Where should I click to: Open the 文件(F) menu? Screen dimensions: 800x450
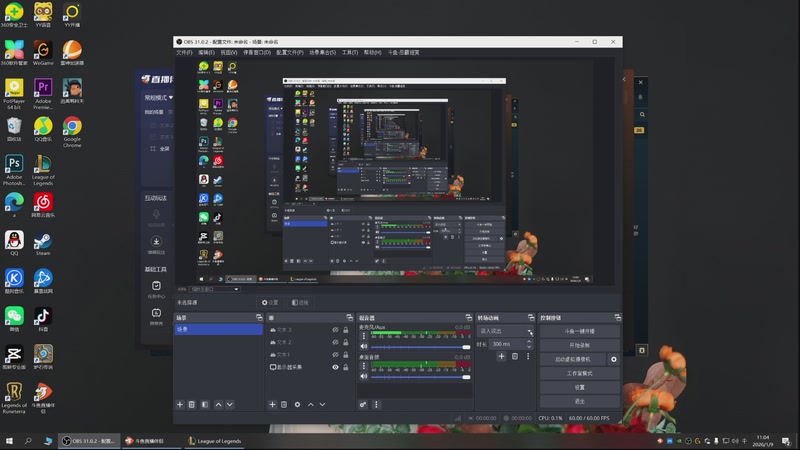click(184, 53)
